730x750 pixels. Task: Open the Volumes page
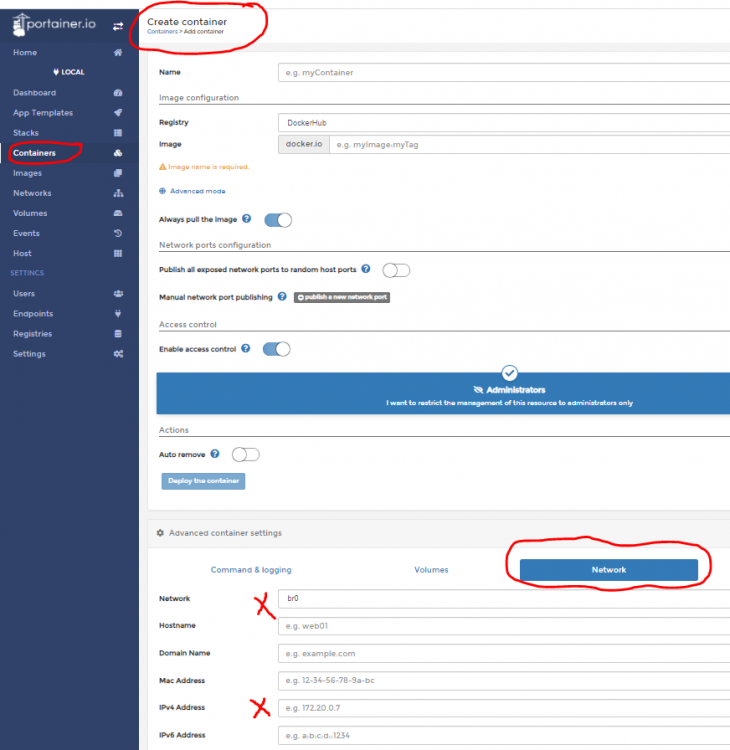pos(30,213)
